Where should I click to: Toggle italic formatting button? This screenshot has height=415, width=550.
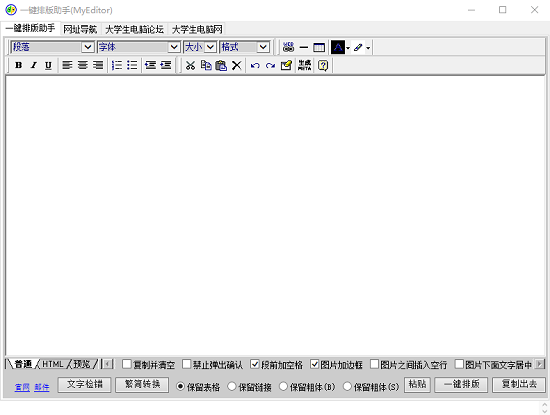pos(33,65)
